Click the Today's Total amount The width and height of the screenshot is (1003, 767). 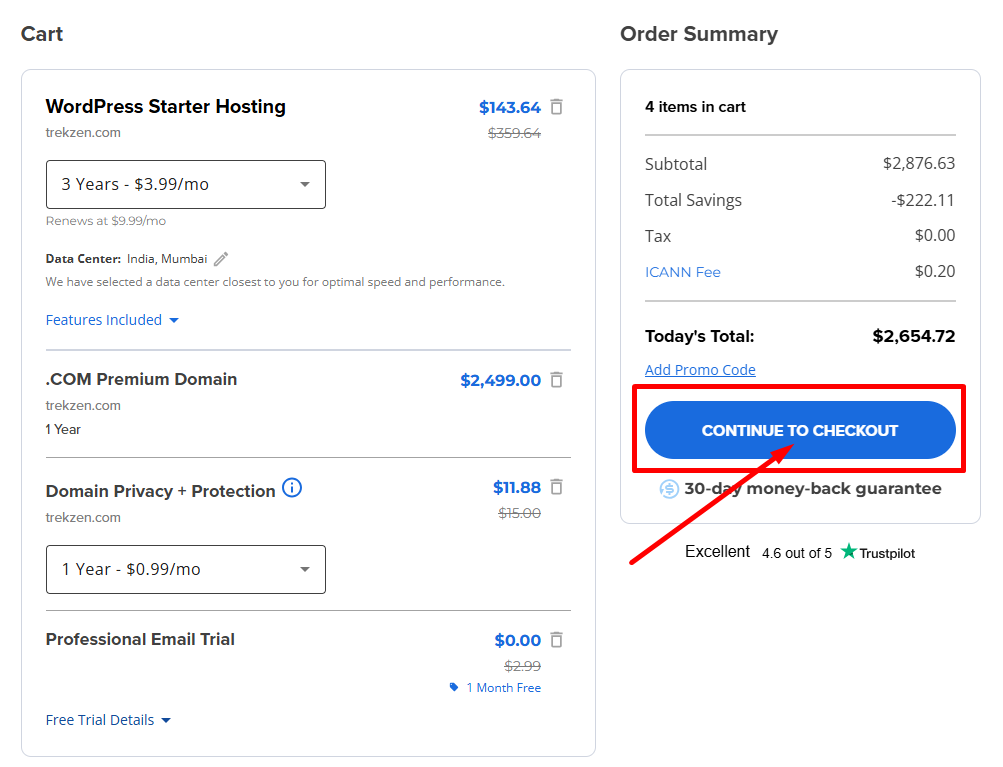coord(913,336)
